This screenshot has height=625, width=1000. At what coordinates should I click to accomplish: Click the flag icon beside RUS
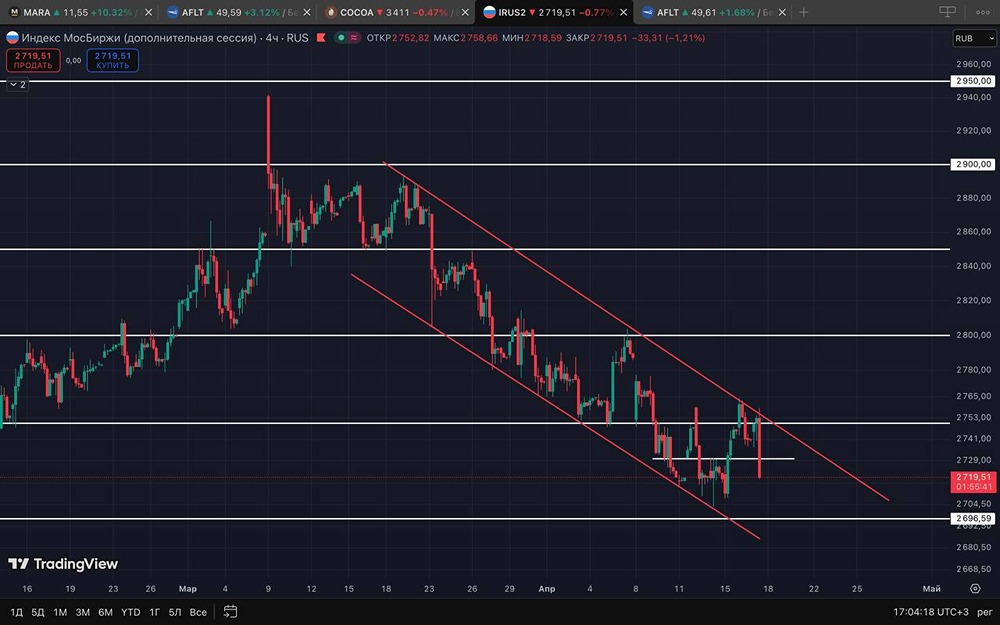click(321, 38)
